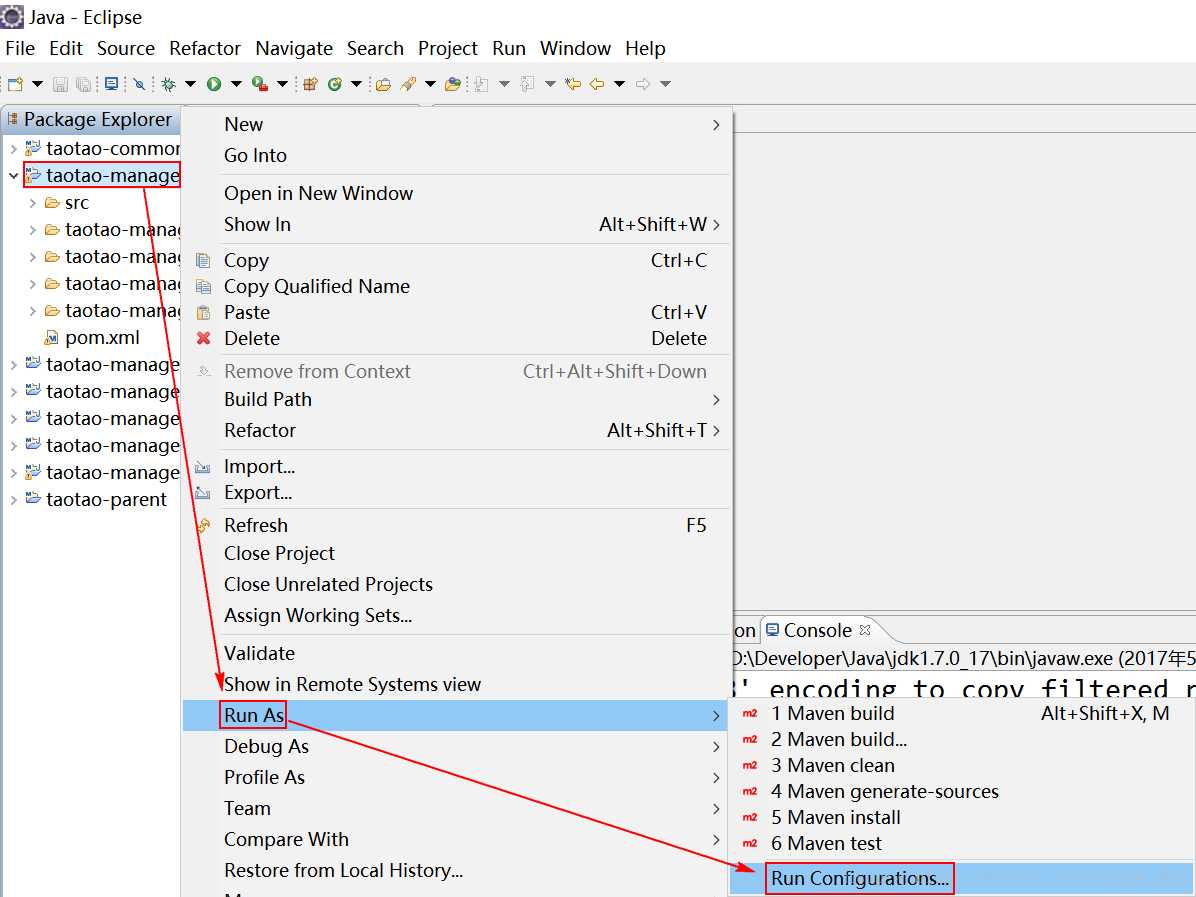The height and width of the screenshot is (897, 1196).
Task: Choose Show in Remote Systems view
Action: (x=456, y=684)
